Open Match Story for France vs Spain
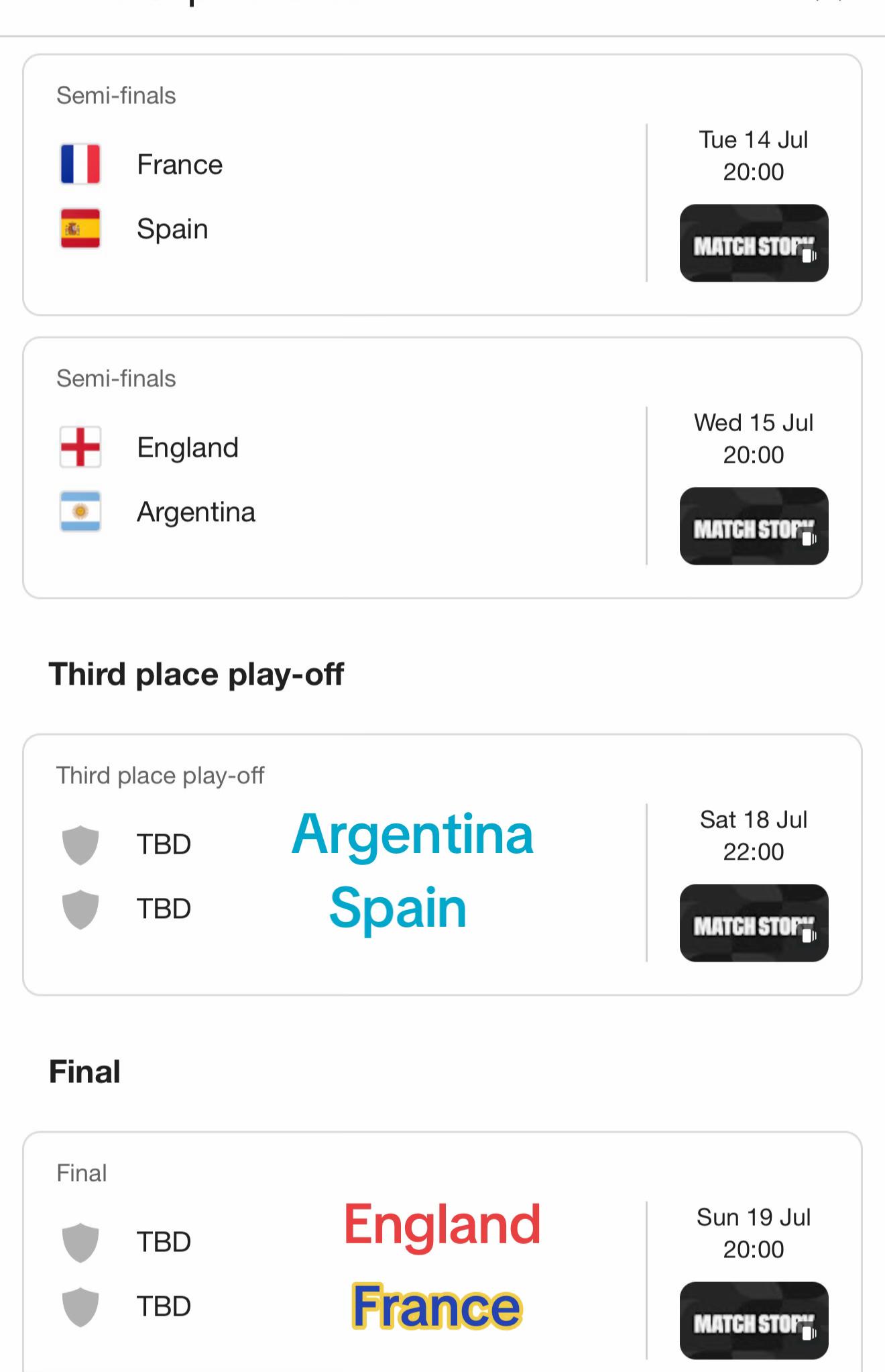This screenshot has height=1372, width=885. coord(754,243)
